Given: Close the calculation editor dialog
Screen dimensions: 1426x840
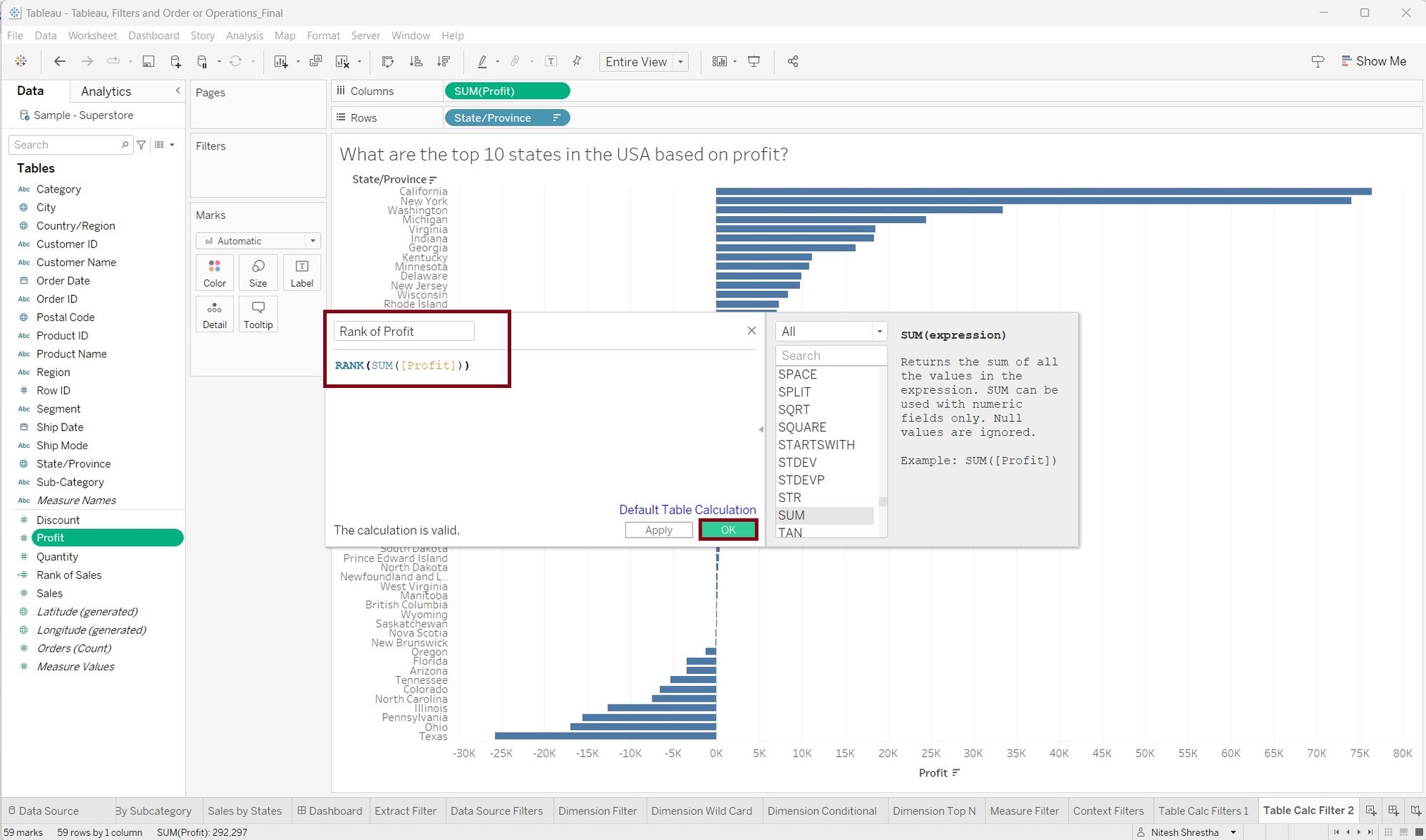Looking at the screenshot, I should (x=752, y=331).
